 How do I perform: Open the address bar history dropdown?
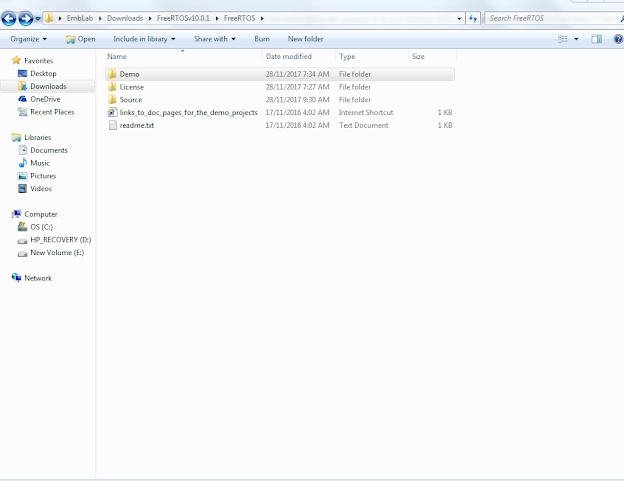[x=459, y=18]
